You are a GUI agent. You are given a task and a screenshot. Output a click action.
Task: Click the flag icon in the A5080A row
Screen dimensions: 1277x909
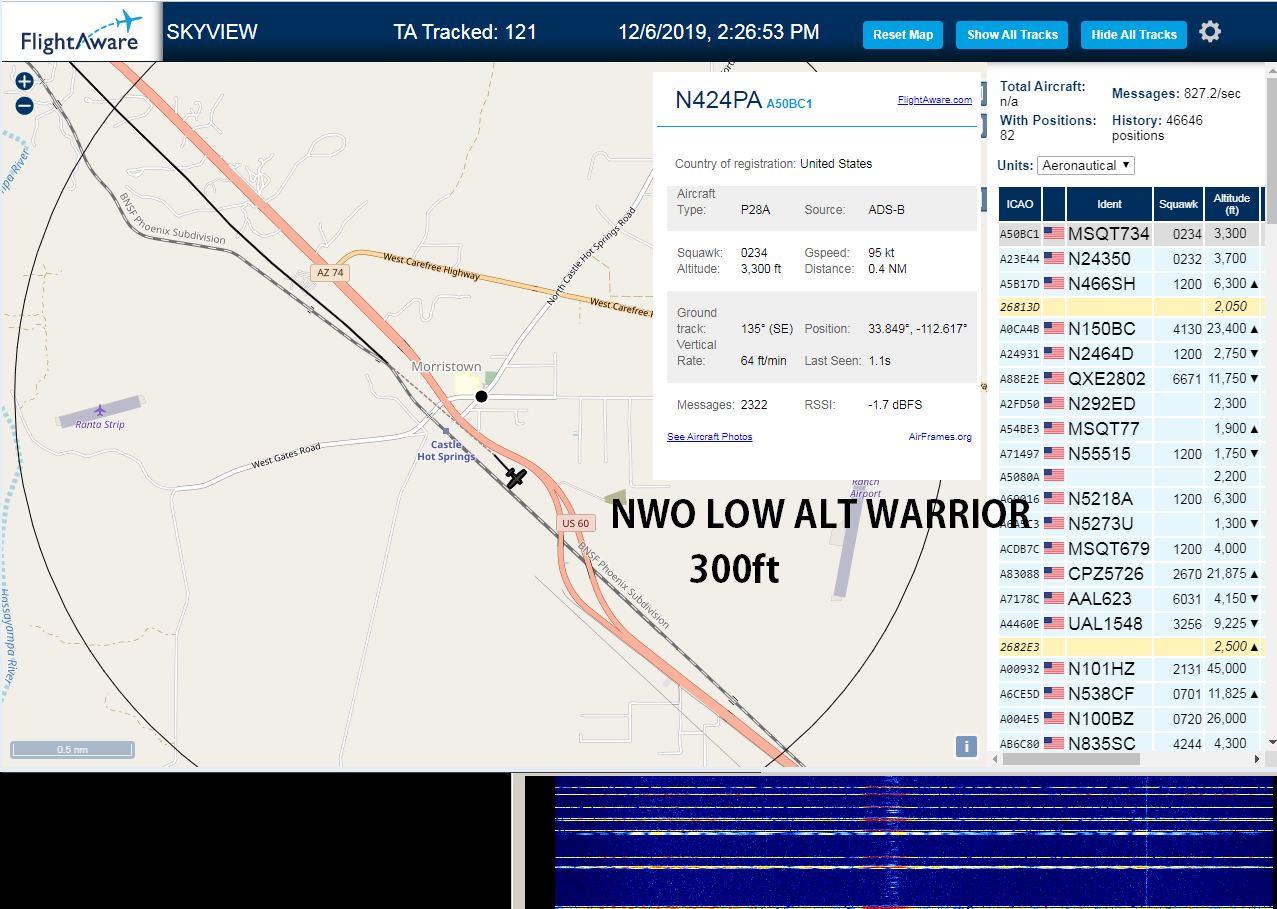1054,476
